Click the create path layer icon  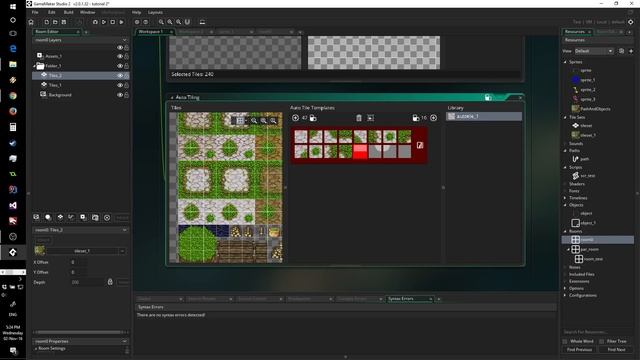click(x=71, y=218)
